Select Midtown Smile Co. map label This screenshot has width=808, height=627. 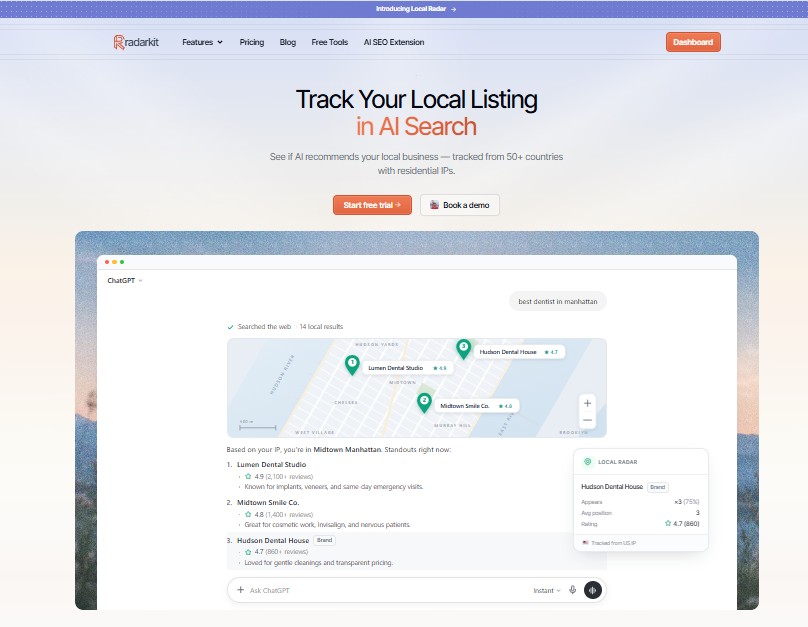[x=477, y=406]
